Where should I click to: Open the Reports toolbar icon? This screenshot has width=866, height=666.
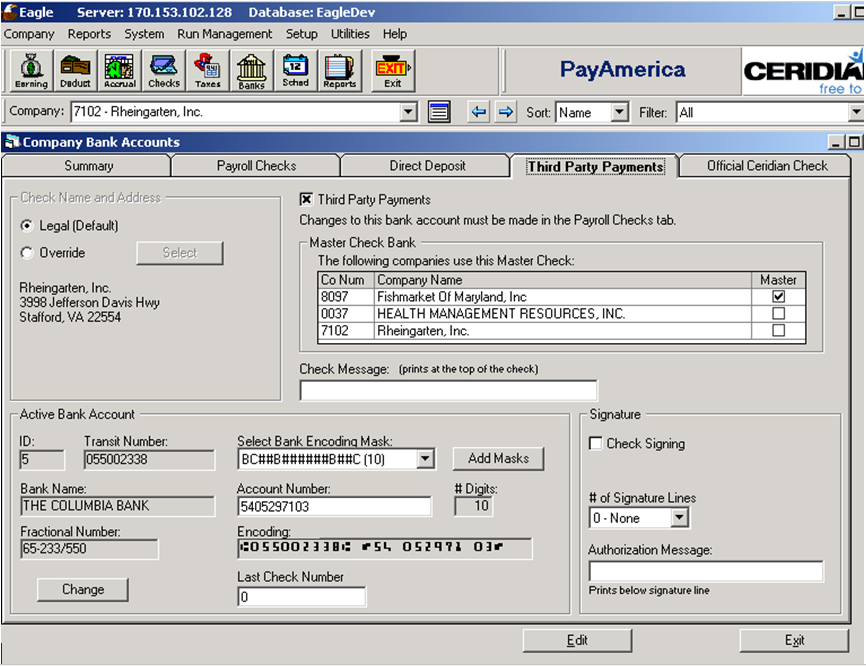(x=340, y=71)
